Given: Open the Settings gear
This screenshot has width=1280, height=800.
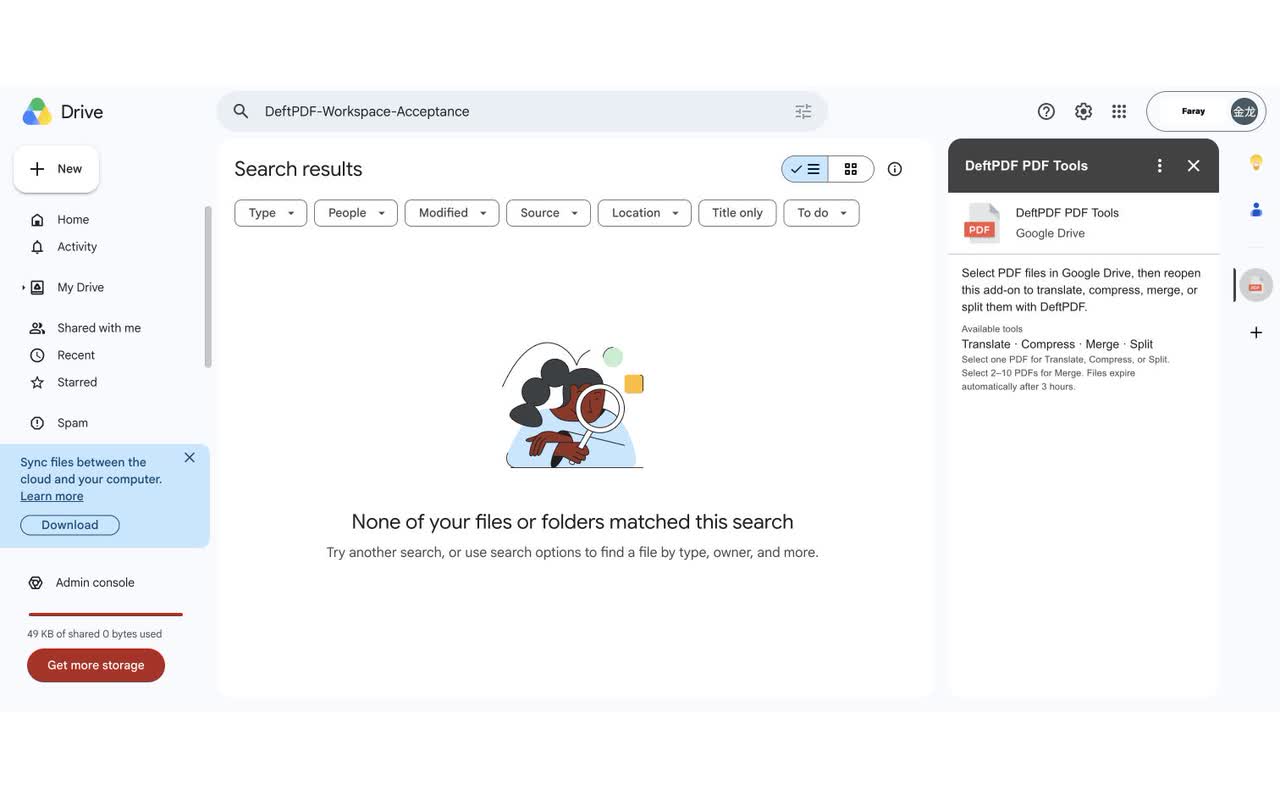Looking at the screenshot, I should pyautogui.click(x=1083, y=111).
